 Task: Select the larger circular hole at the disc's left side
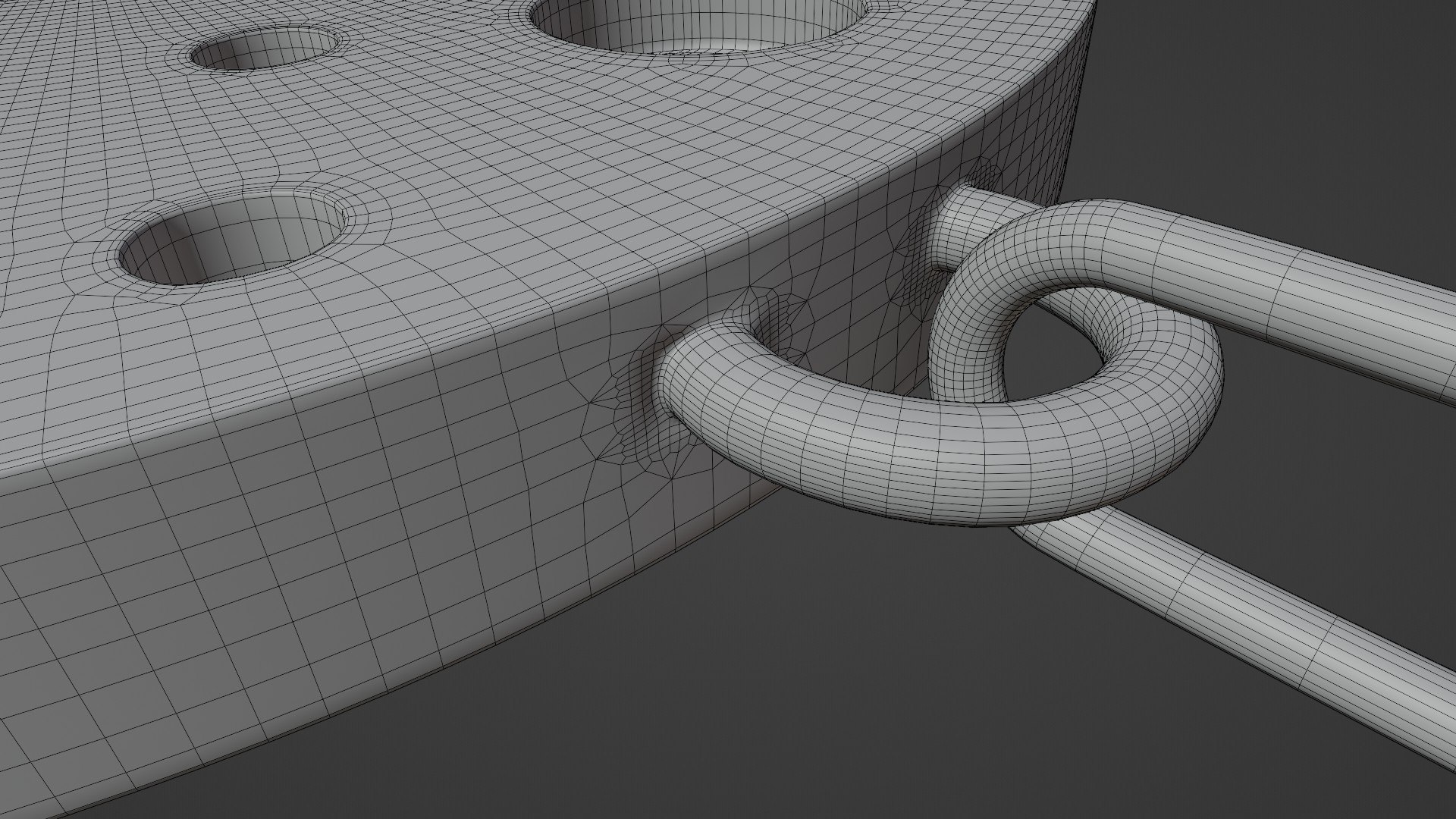click(231, 240)
